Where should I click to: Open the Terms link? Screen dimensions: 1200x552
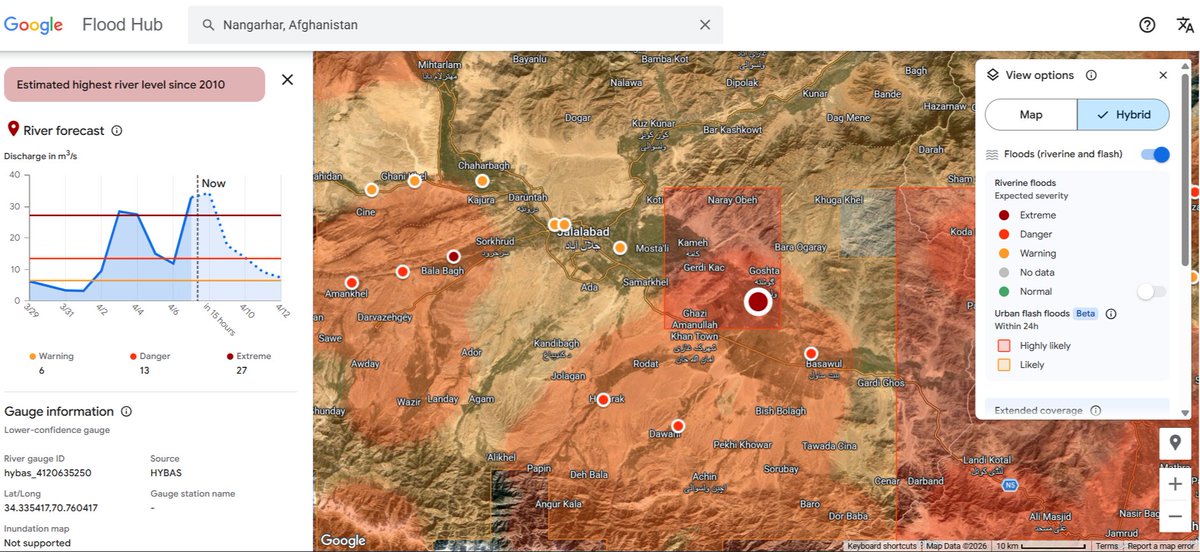[1107, 546]
